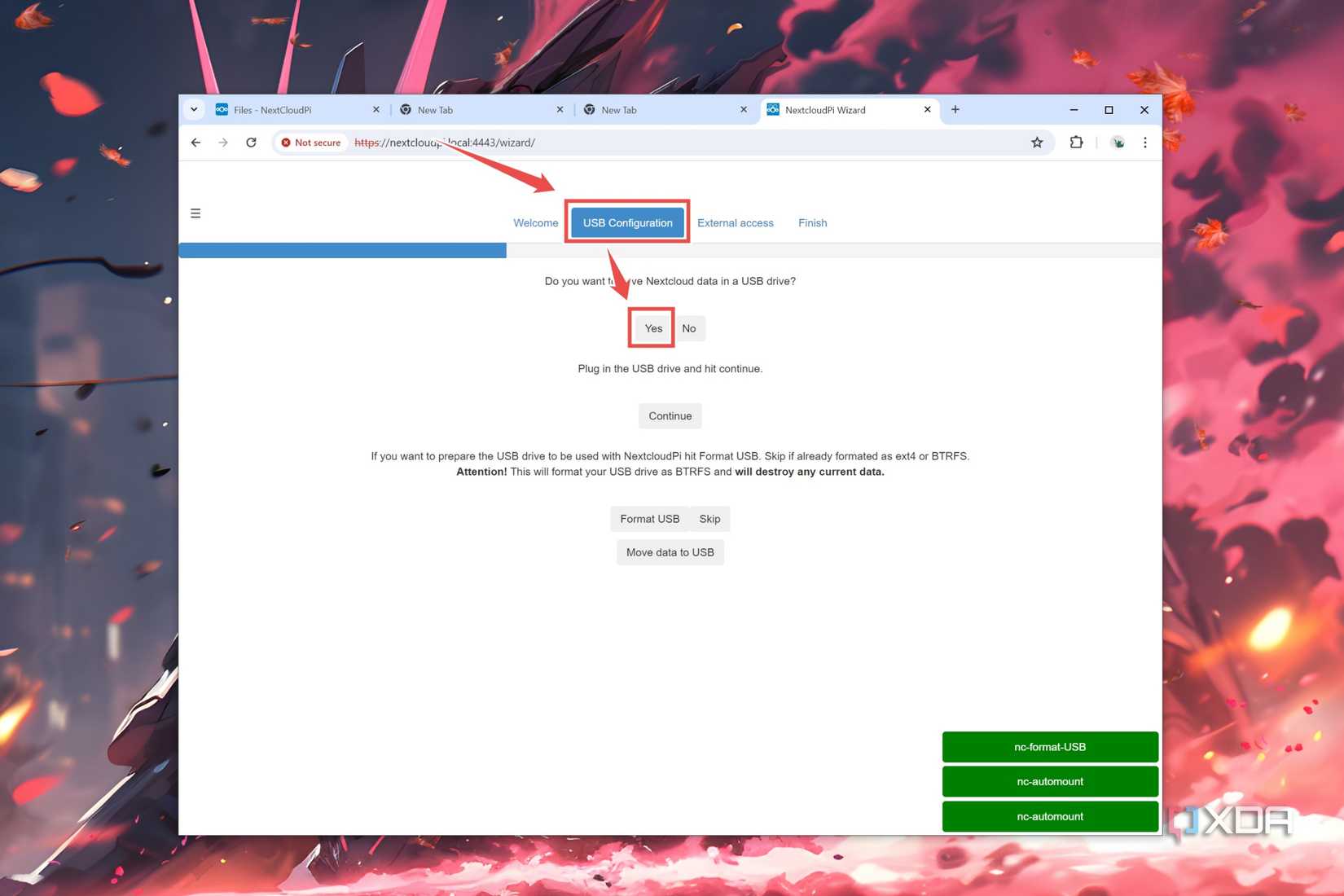
Task: Close the Files - NextCloudPi tab
Action: [376, 110]
